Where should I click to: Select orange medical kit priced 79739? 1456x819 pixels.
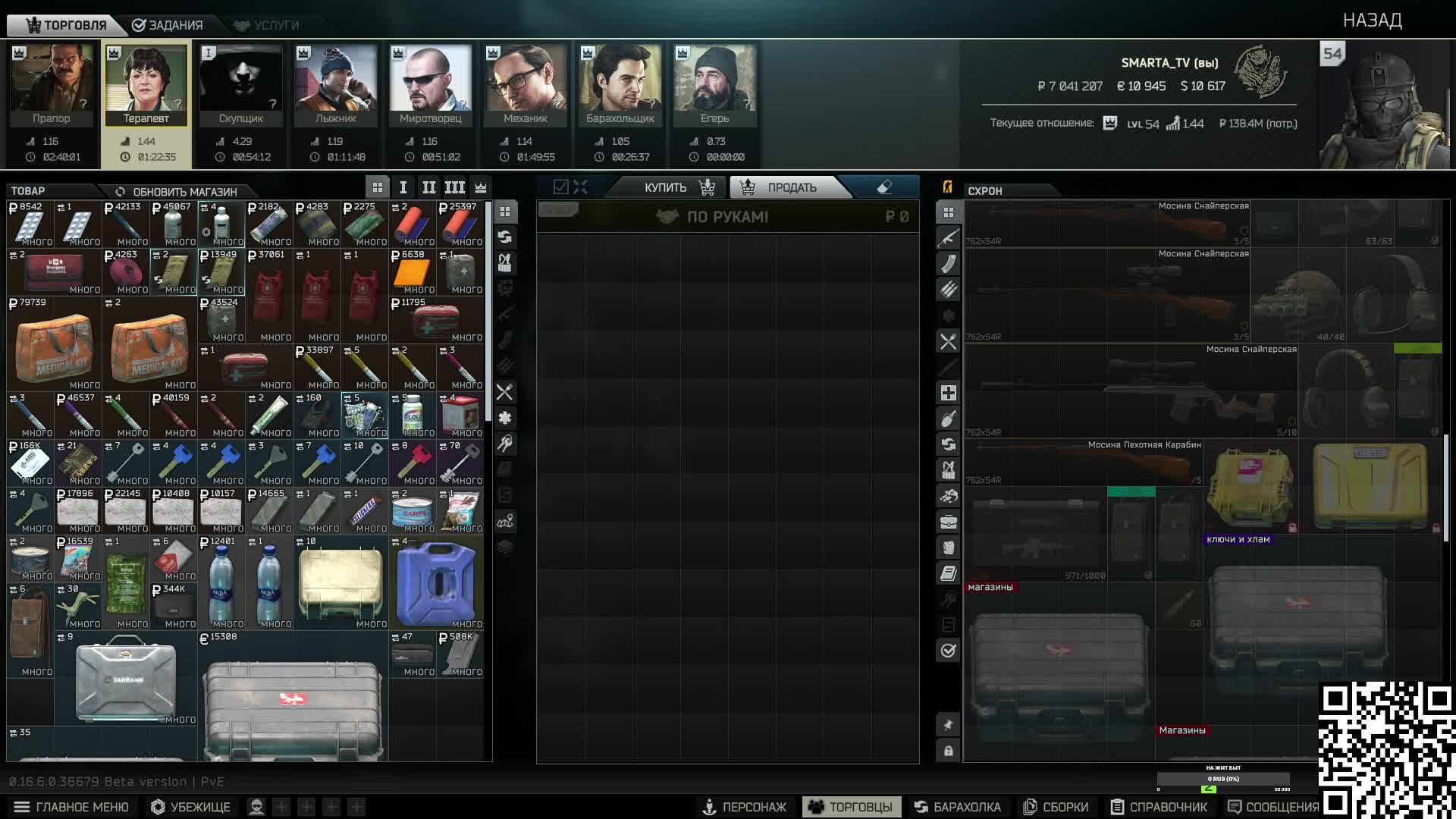tap(54, 344)
